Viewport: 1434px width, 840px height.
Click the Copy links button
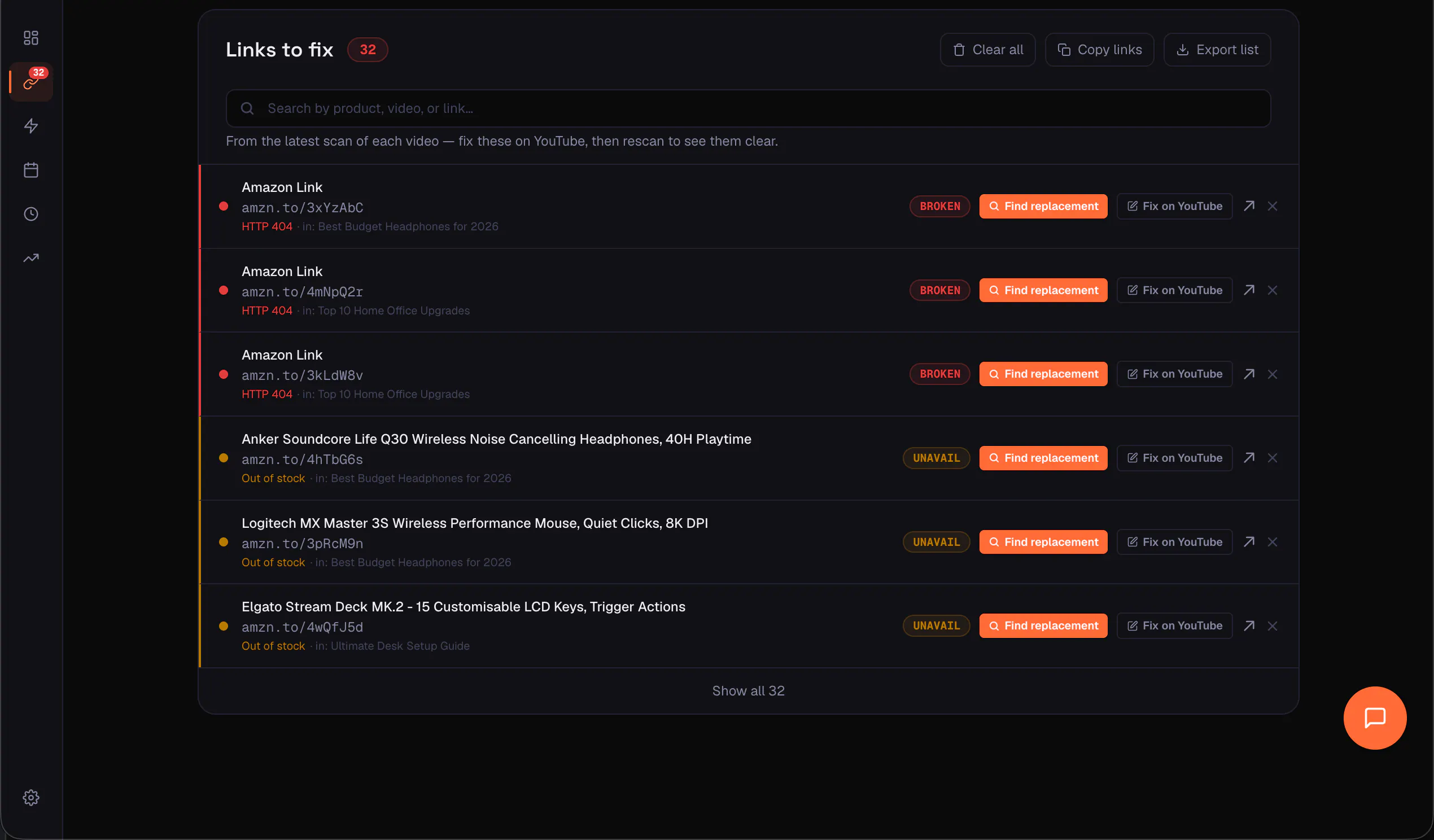[1099, 50]
